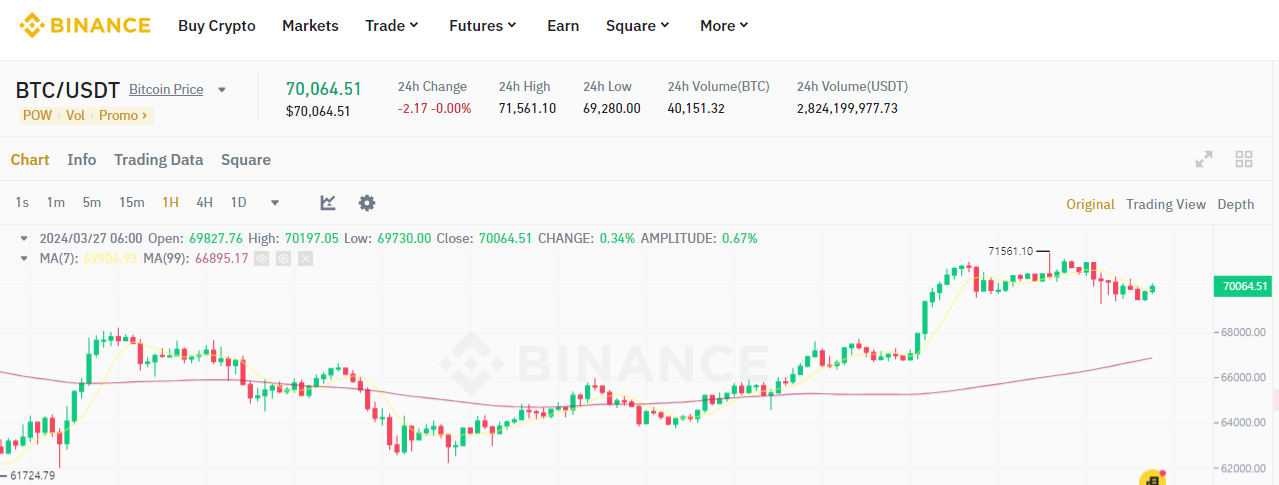Switch chart to Trading View mode
This screenshot has height=485, width=1279.
click(x=1165, y=204)
